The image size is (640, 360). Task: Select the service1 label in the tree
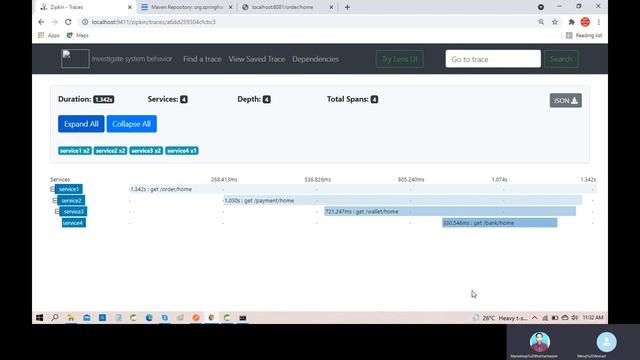69,189
